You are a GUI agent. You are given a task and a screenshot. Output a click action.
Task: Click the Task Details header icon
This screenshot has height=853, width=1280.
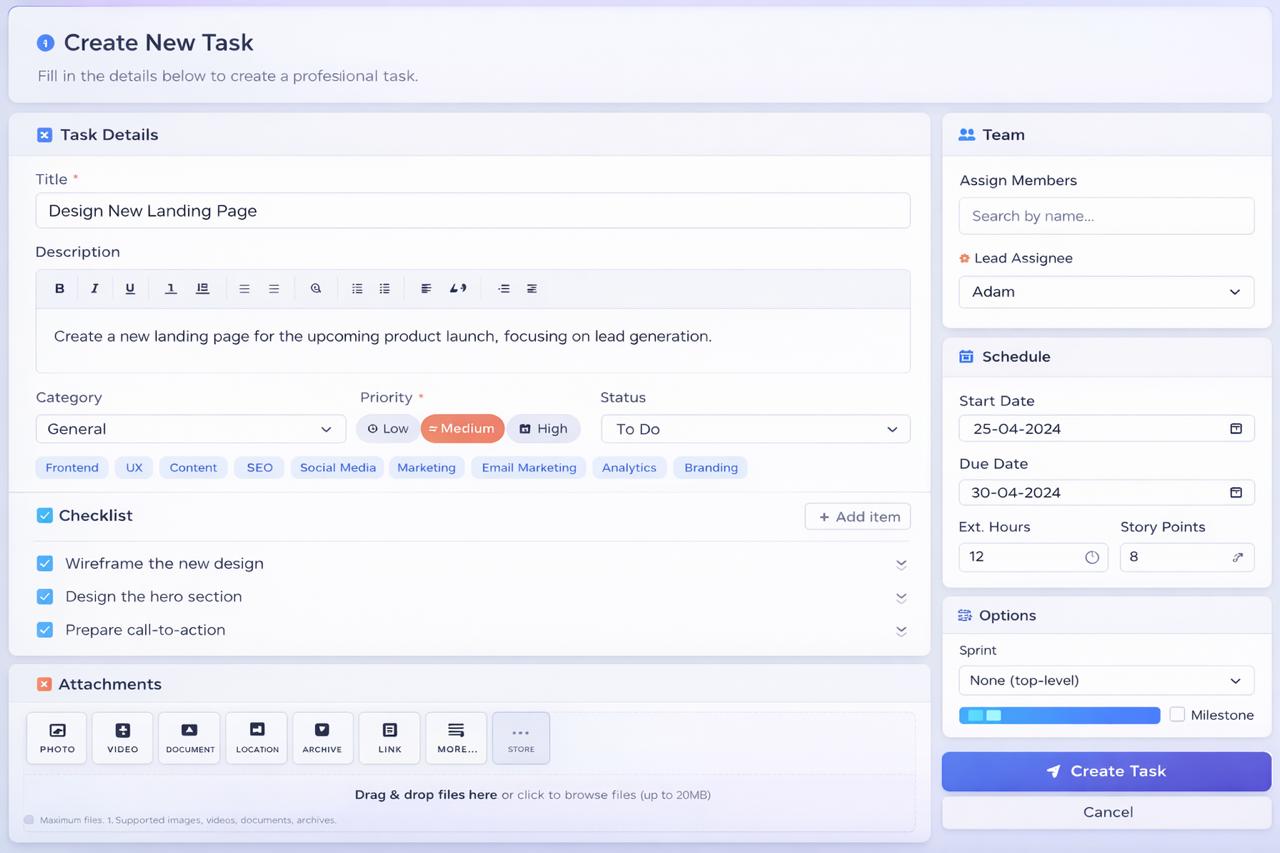(44, 135)
